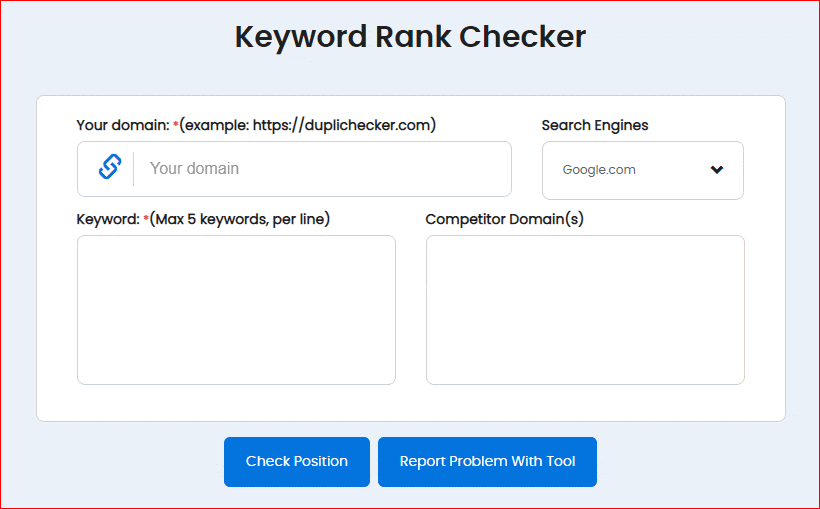Image resolution: width=820 pixels, height=509 pixels.
Task: Click Report Problem With Tool button
Action: click(487, 462)
